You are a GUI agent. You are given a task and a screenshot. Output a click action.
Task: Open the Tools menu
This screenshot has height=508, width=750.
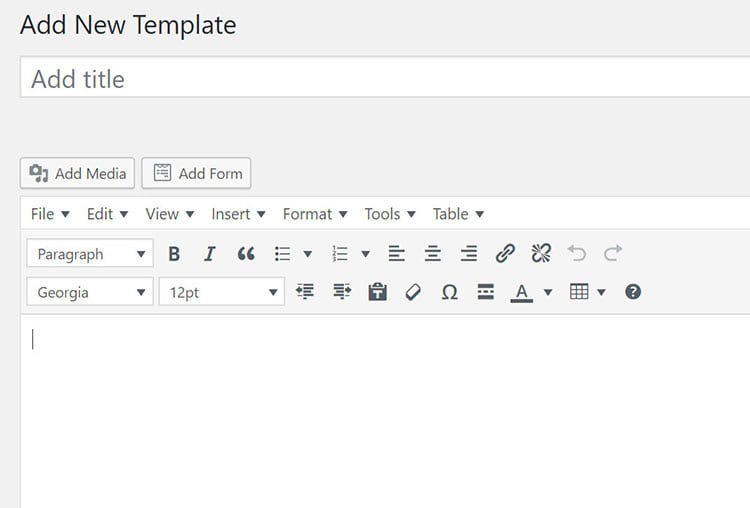coord(389,214)
